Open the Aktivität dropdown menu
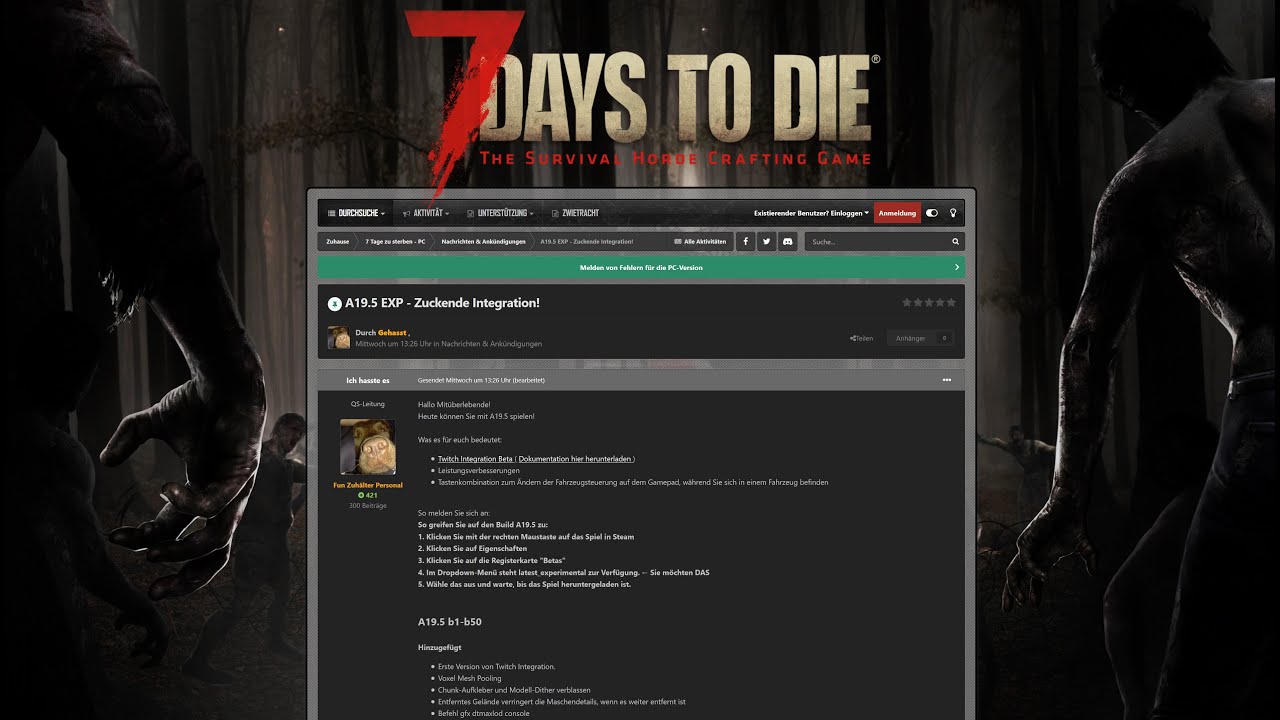 tap(425, 213)
